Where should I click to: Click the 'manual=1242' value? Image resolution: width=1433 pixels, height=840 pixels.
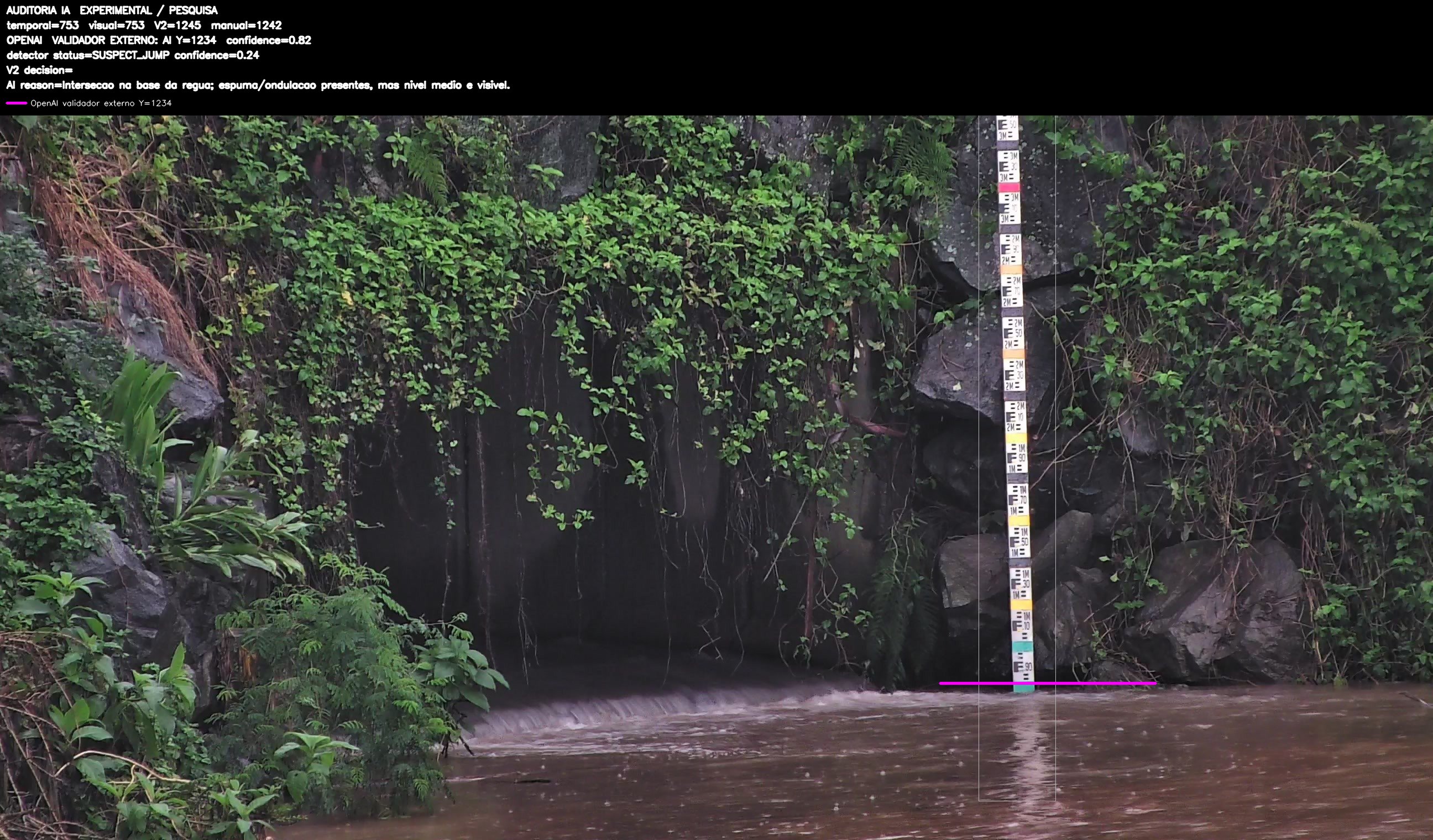click(246, 25)
